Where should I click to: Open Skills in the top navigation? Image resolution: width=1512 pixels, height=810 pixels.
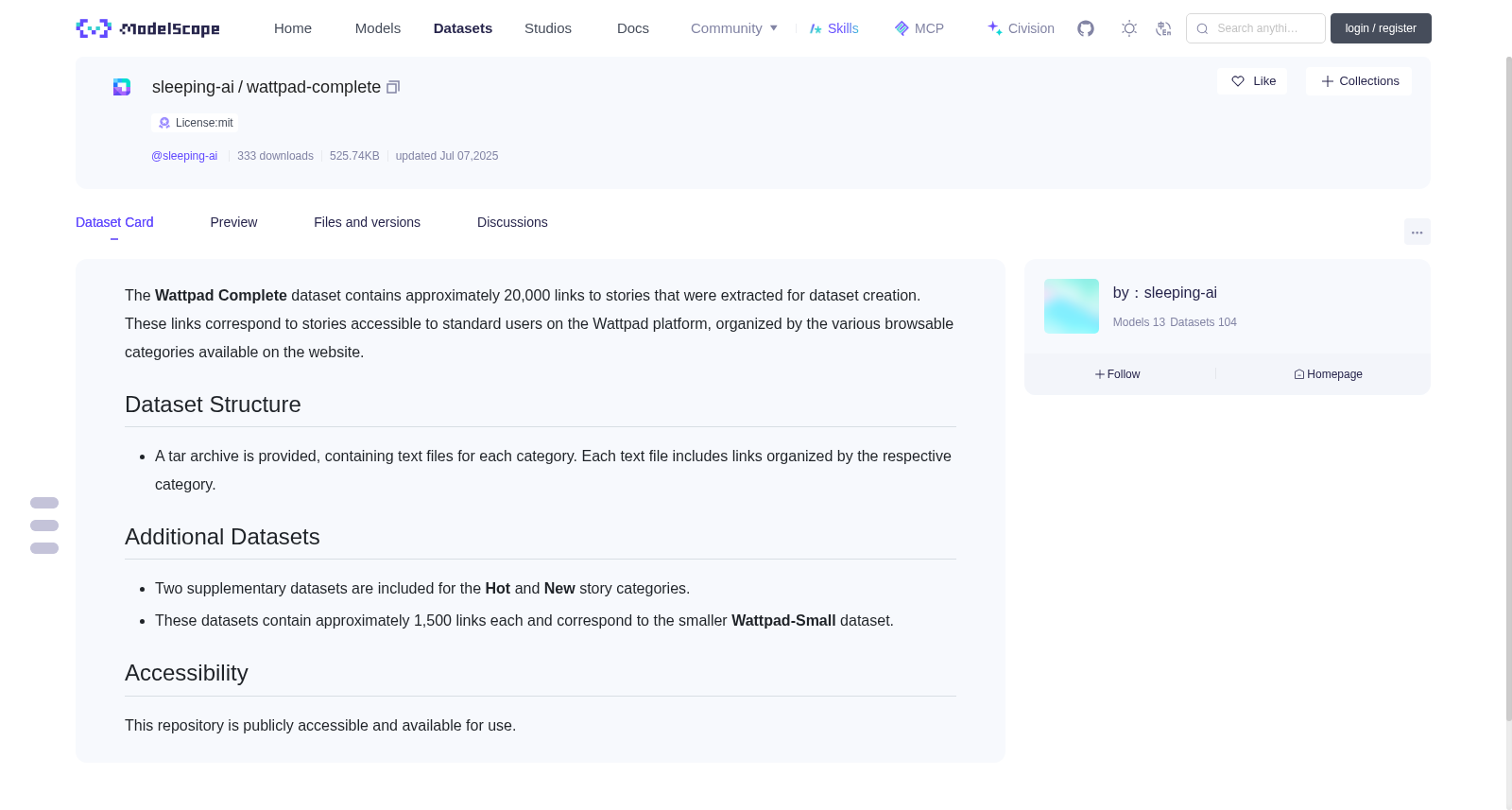point(833,28)
